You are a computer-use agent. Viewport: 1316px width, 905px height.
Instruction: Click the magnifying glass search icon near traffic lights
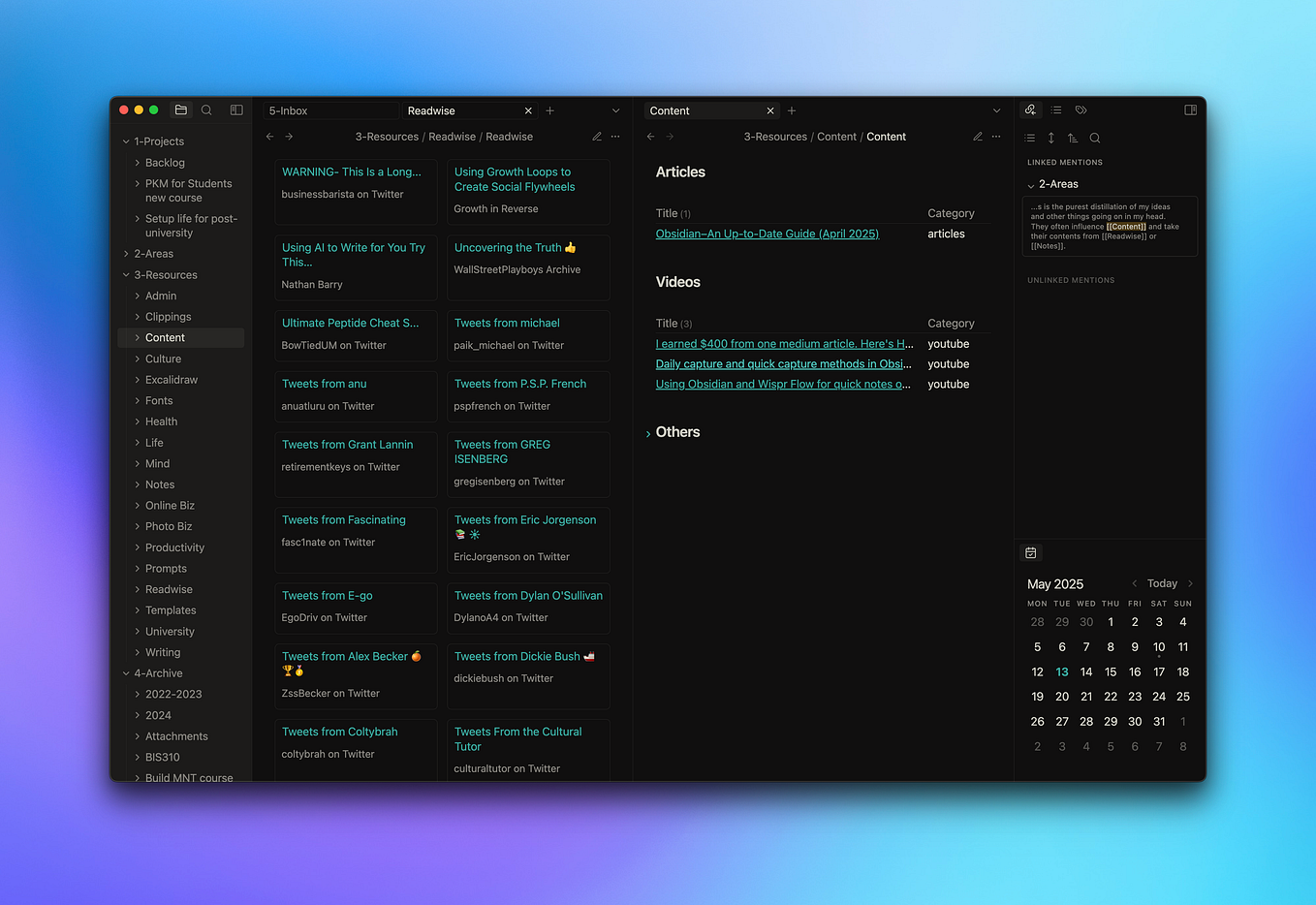[x=206, y=109]
